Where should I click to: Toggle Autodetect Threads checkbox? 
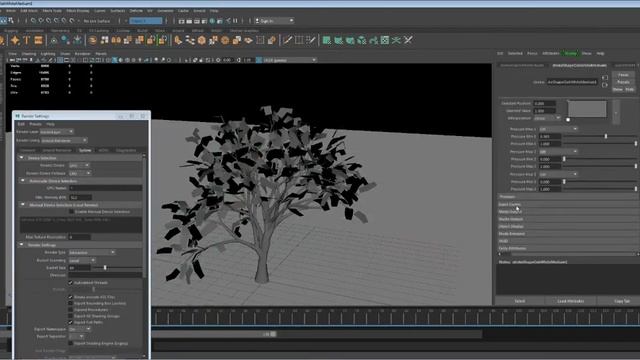[71, 282]
